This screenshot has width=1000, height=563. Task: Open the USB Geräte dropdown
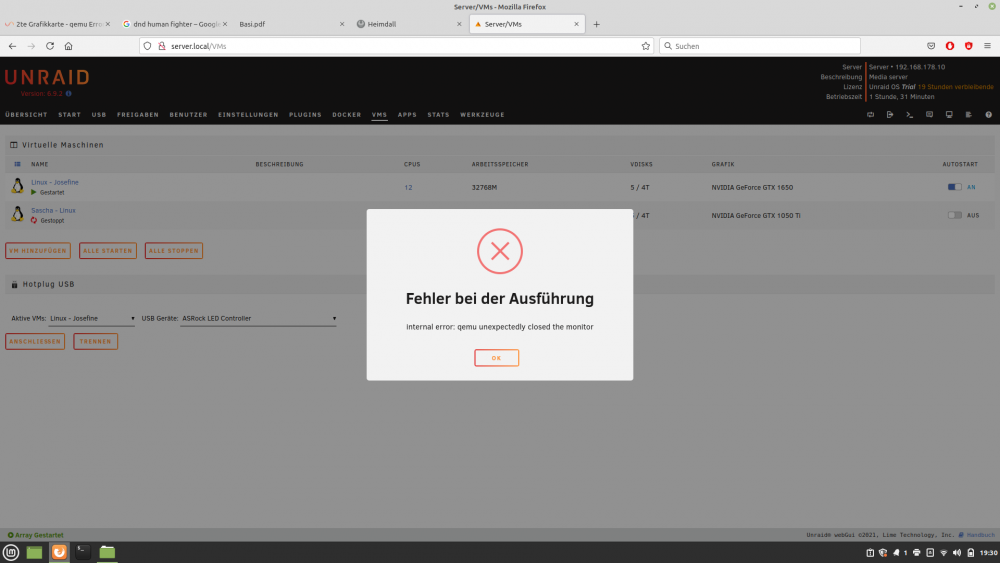258,318
